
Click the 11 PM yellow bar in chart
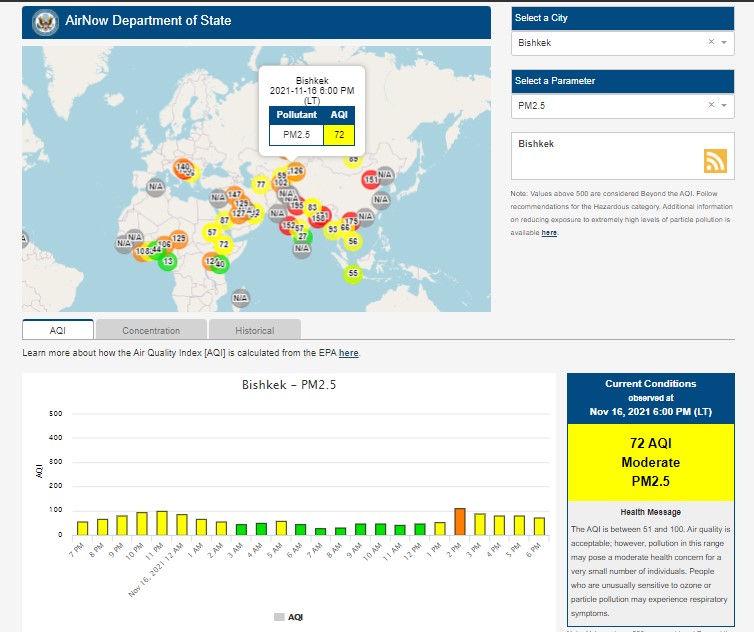click(162, 522)
